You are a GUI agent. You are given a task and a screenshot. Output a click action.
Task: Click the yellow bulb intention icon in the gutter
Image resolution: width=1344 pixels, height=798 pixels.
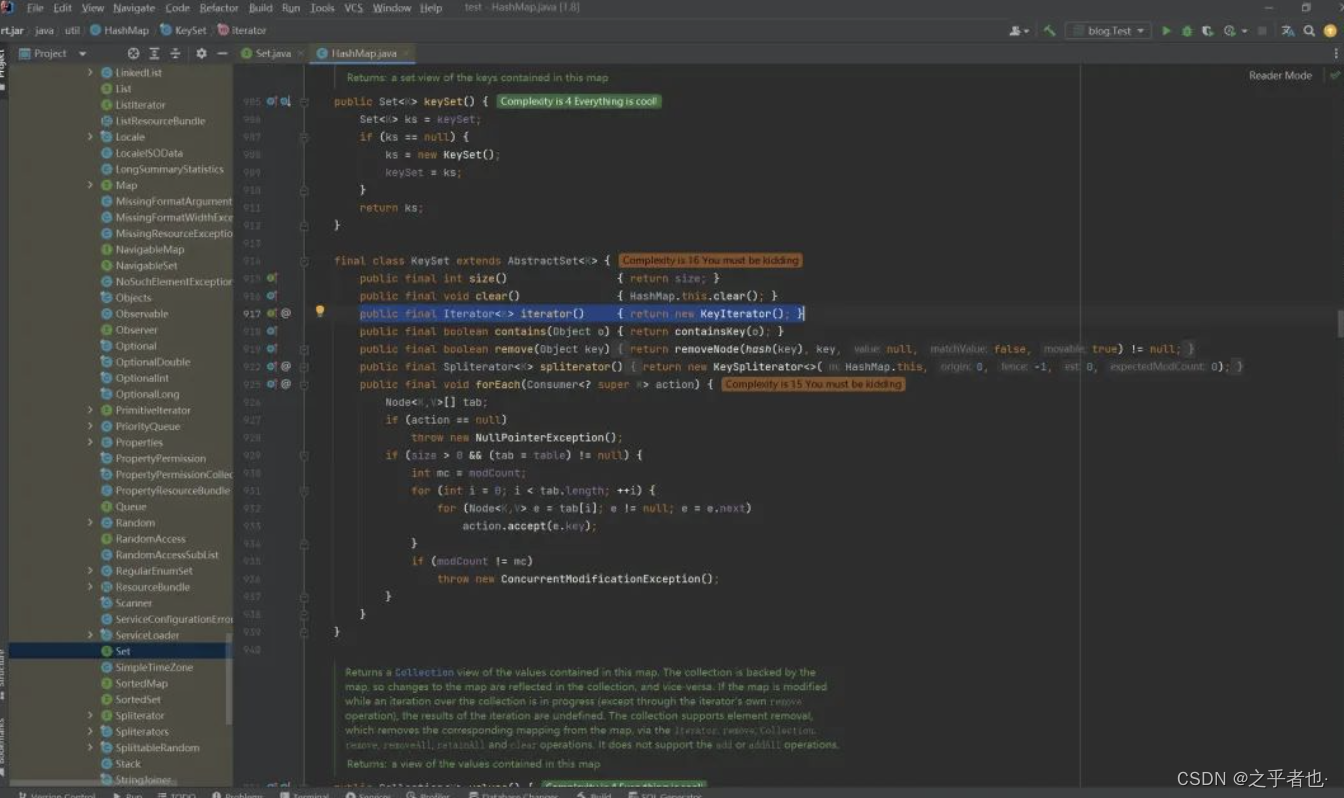(320, 312)
